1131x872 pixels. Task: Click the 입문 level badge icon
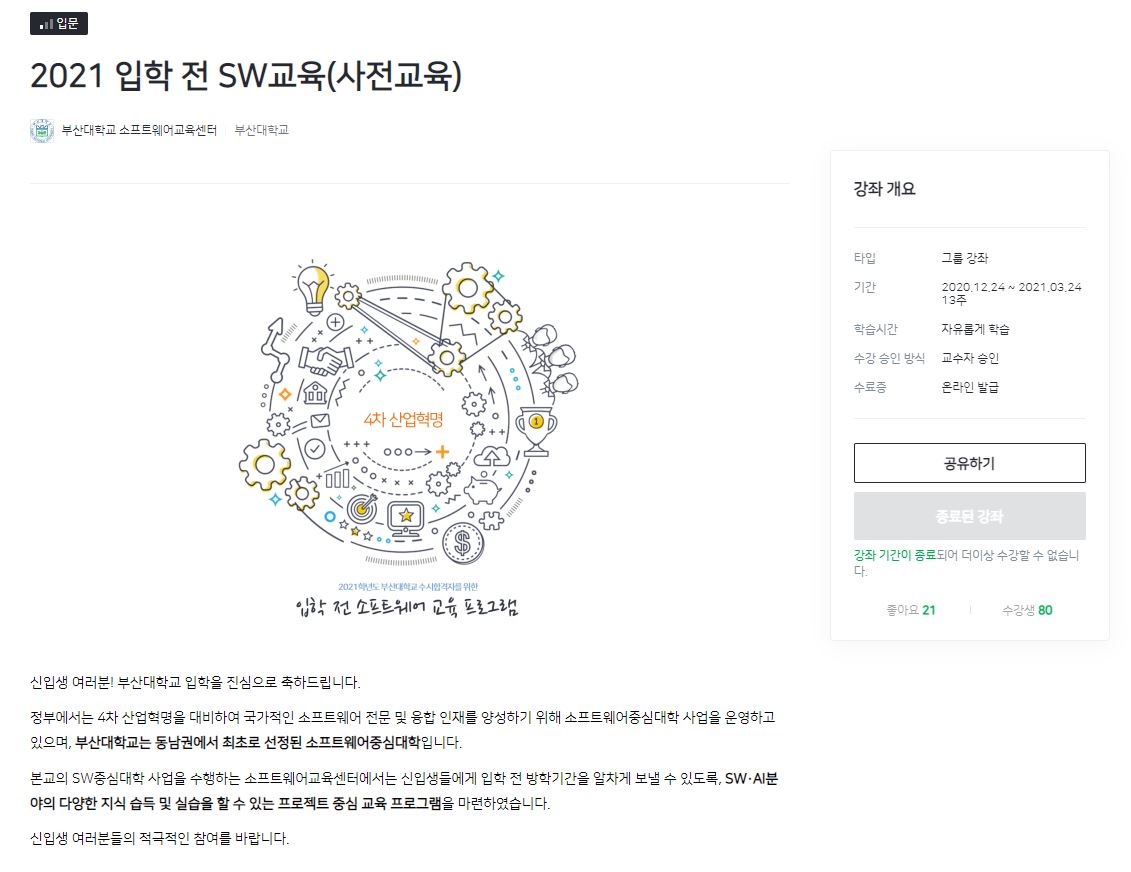(x=60, y=23)
